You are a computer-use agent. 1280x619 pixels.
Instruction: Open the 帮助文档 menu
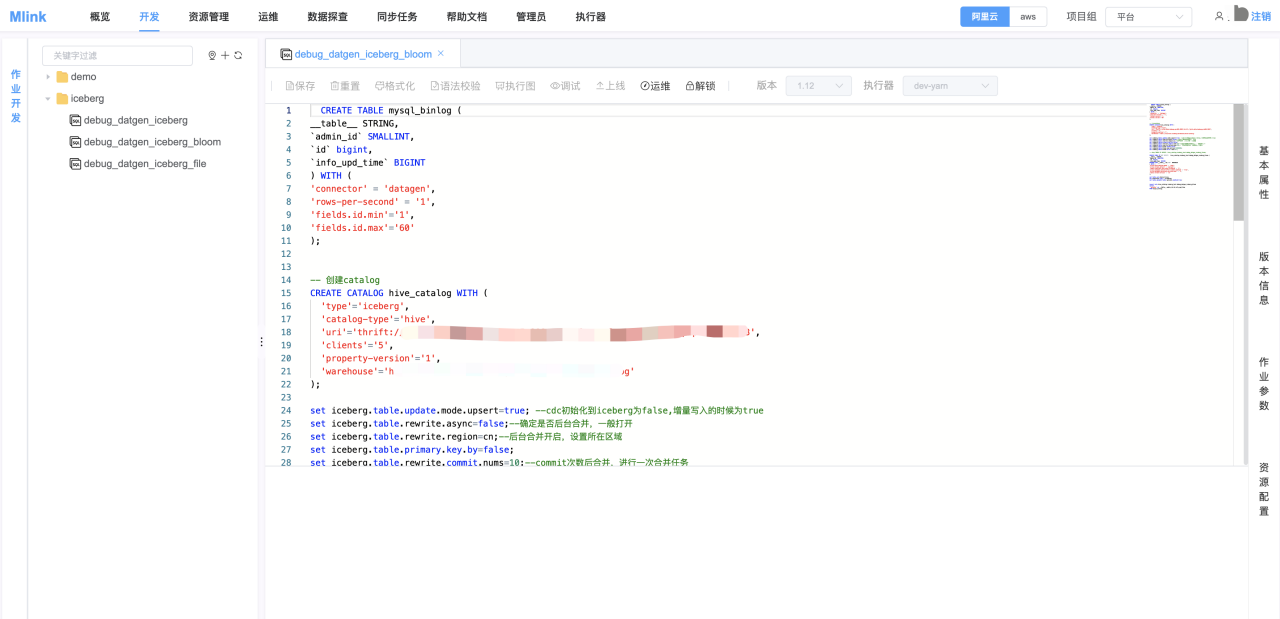pyautogui.click(x=466, y=17)
